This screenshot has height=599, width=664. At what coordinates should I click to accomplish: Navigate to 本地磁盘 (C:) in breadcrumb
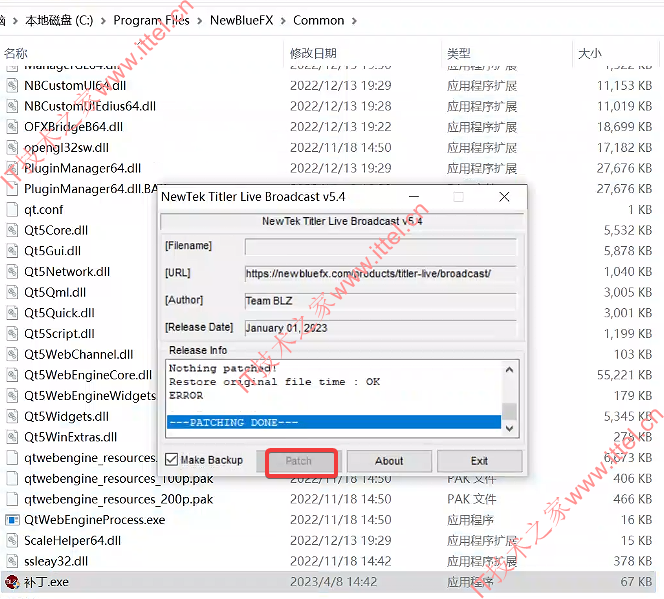coord(59,20)
